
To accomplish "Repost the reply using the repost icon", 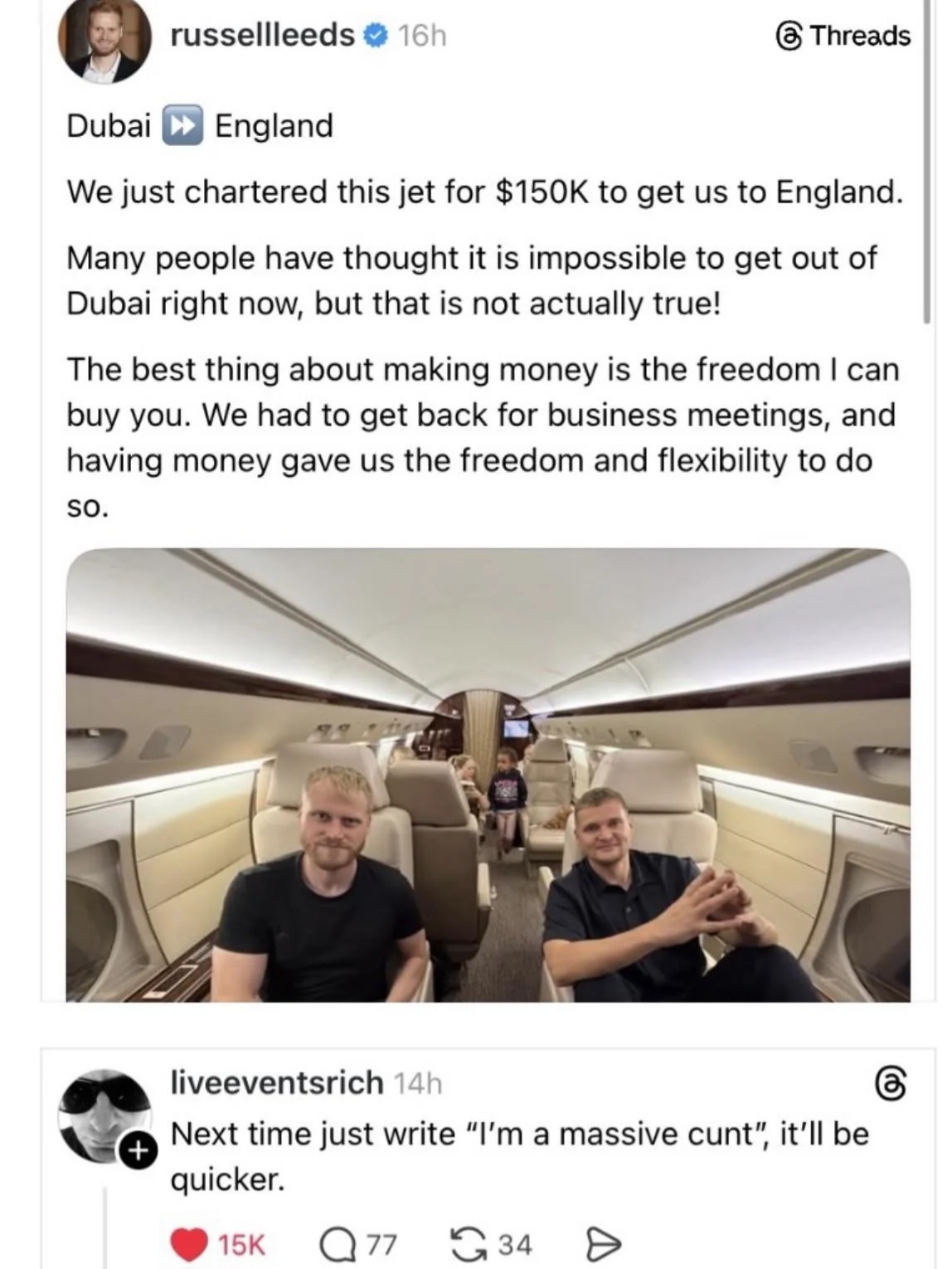I will click(467, 1244).
